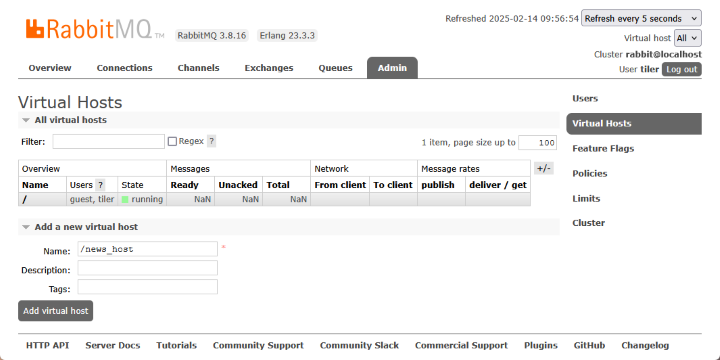The image size is (720, 360).
Task: Sort by the deliver / get column header
Action: point(498,185)
